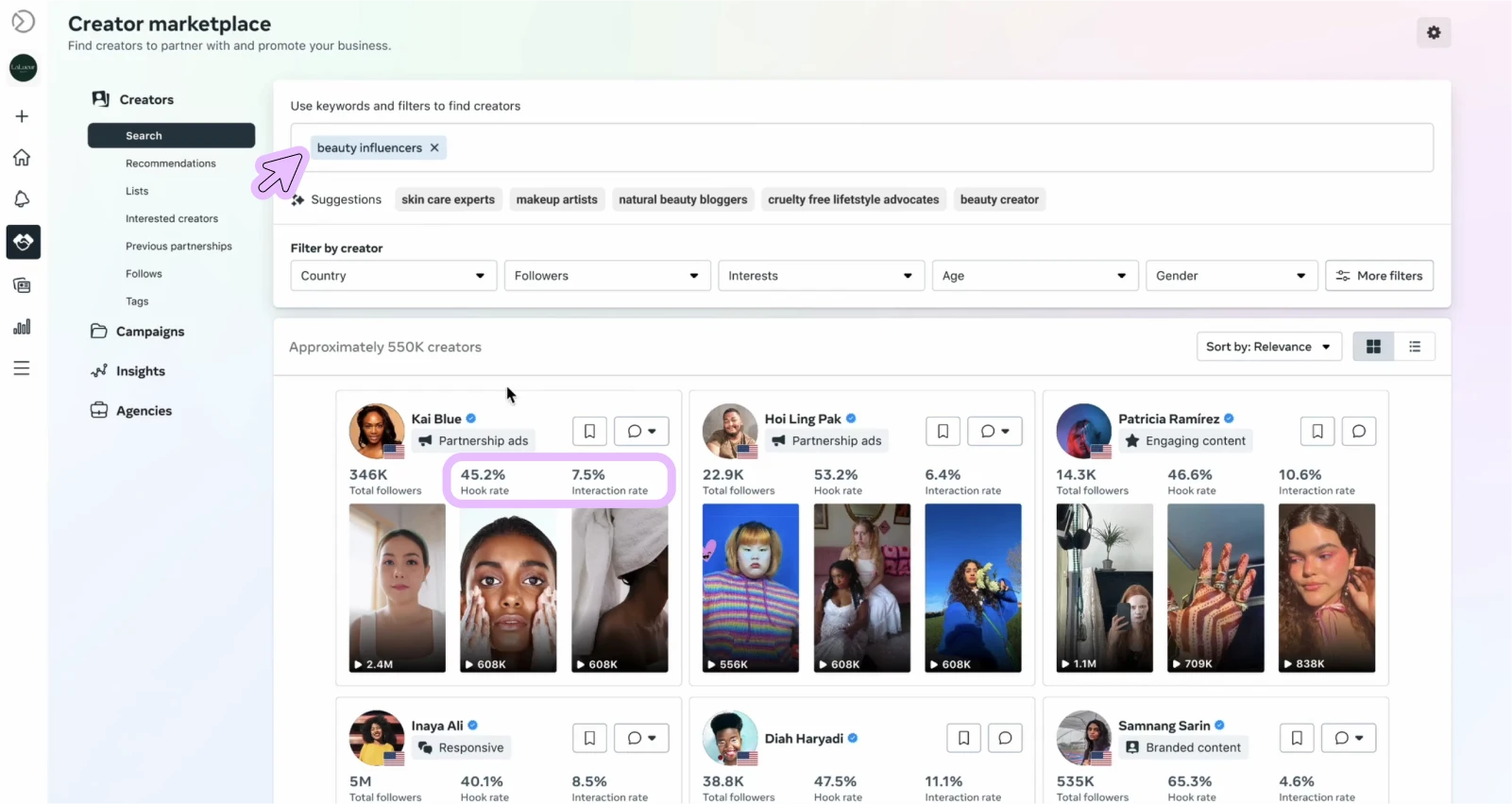Open Kai Blue's profile name

click(x=436, y=419)
